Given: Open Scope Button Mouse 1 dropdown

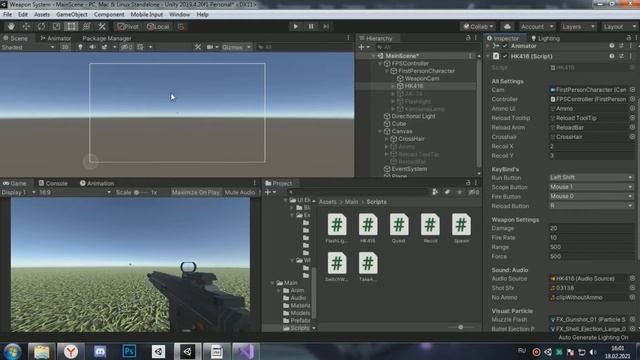Looking at the screenshot, I should (x=591, y=187).
